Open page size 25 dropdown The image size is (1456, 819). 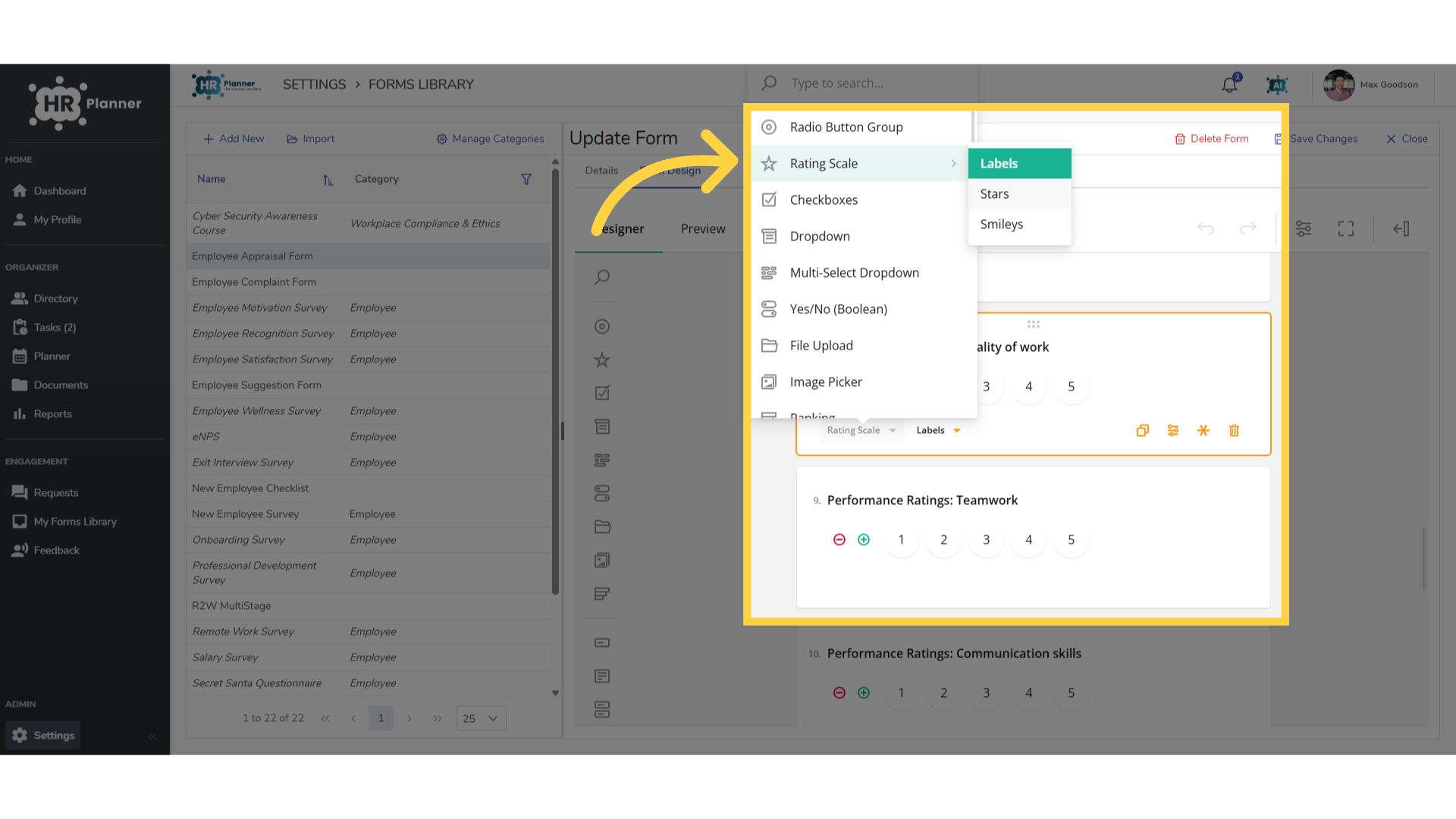tap(481, 718)
